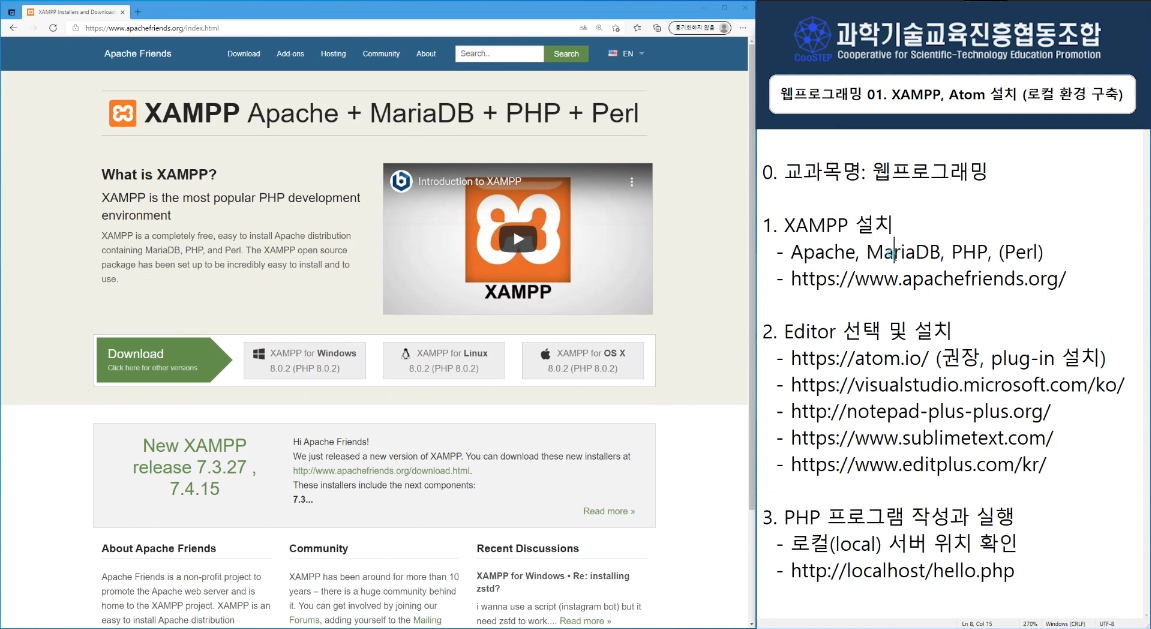Download XAMPP for Linux 8.0.2
This screenshot has height=629, width=1151.
[x=443, y=360]
